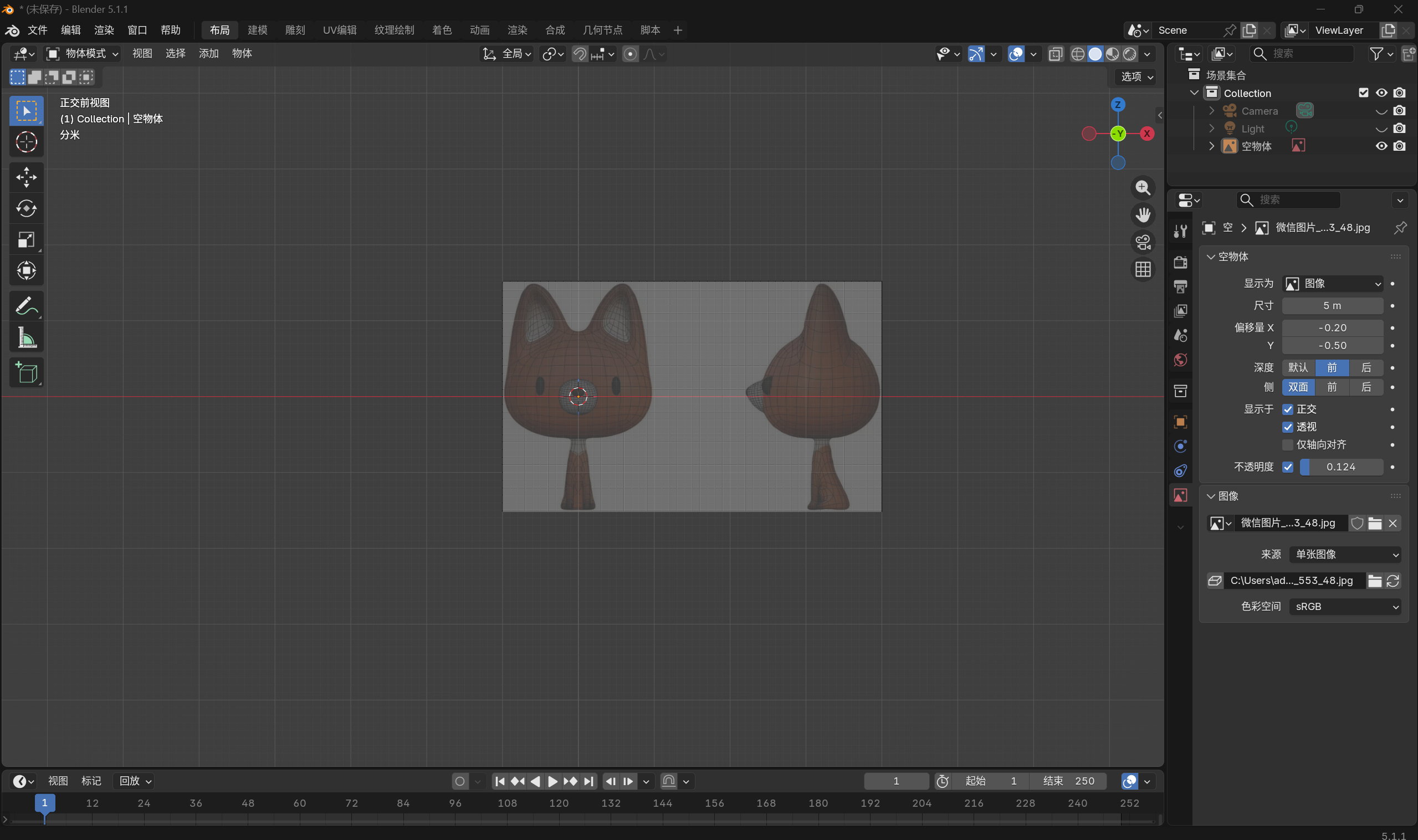Open the 色彩空间 sRGB dropdown

pyautogui.click(x=1345, y=607)
